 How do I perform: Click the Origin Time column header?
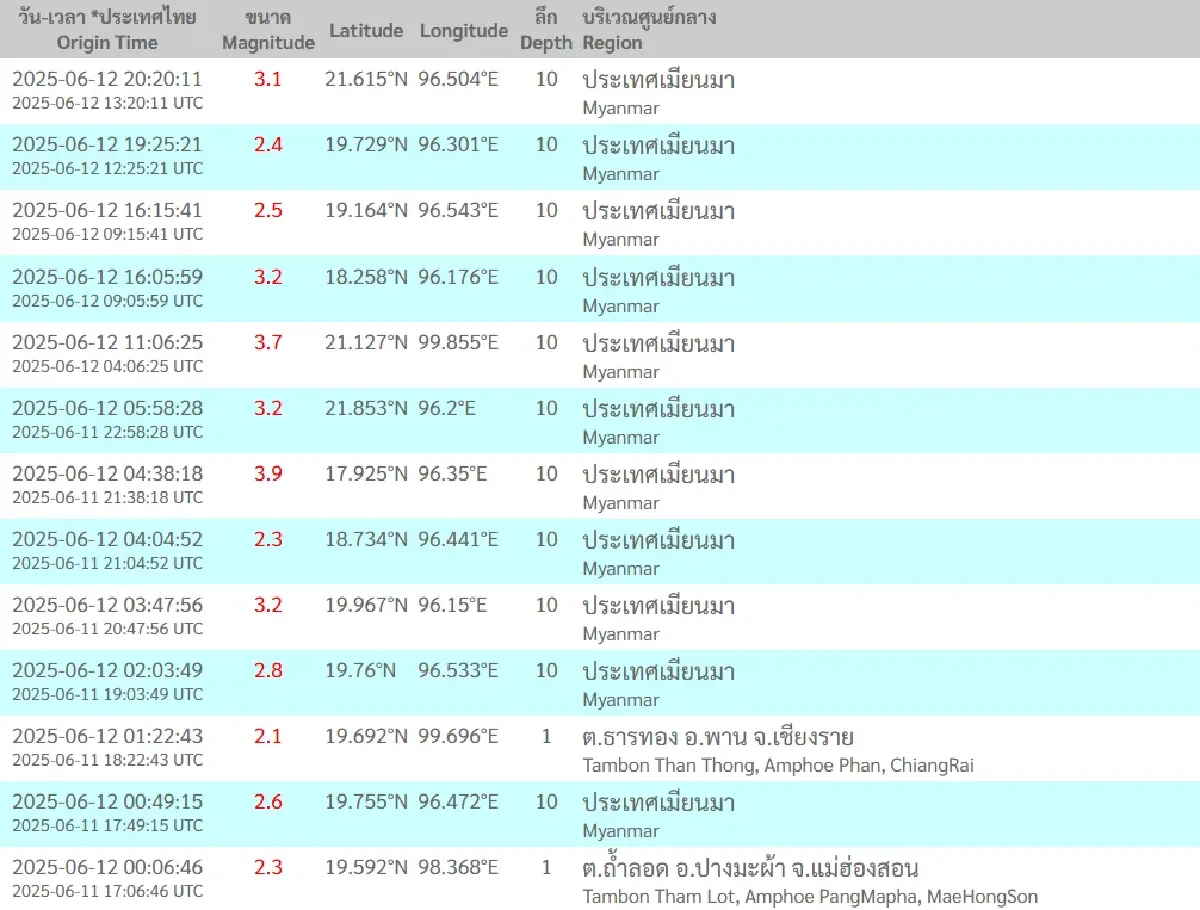(x=107, y=30)
